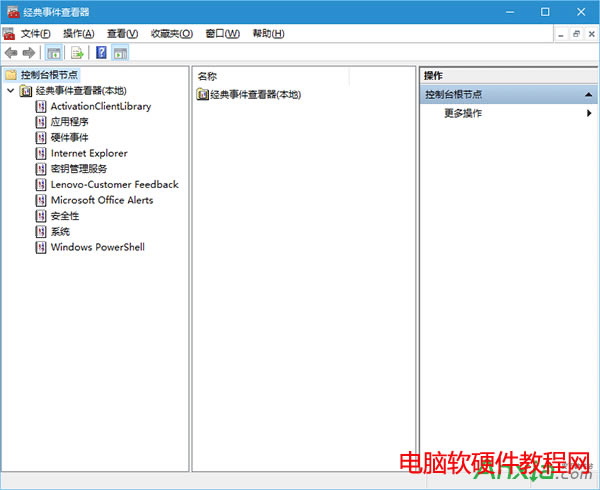Image resolution: width=600 pixels, height=490 pixels.
Task: Restore the inner MDI child window
Action: [576, 34]
